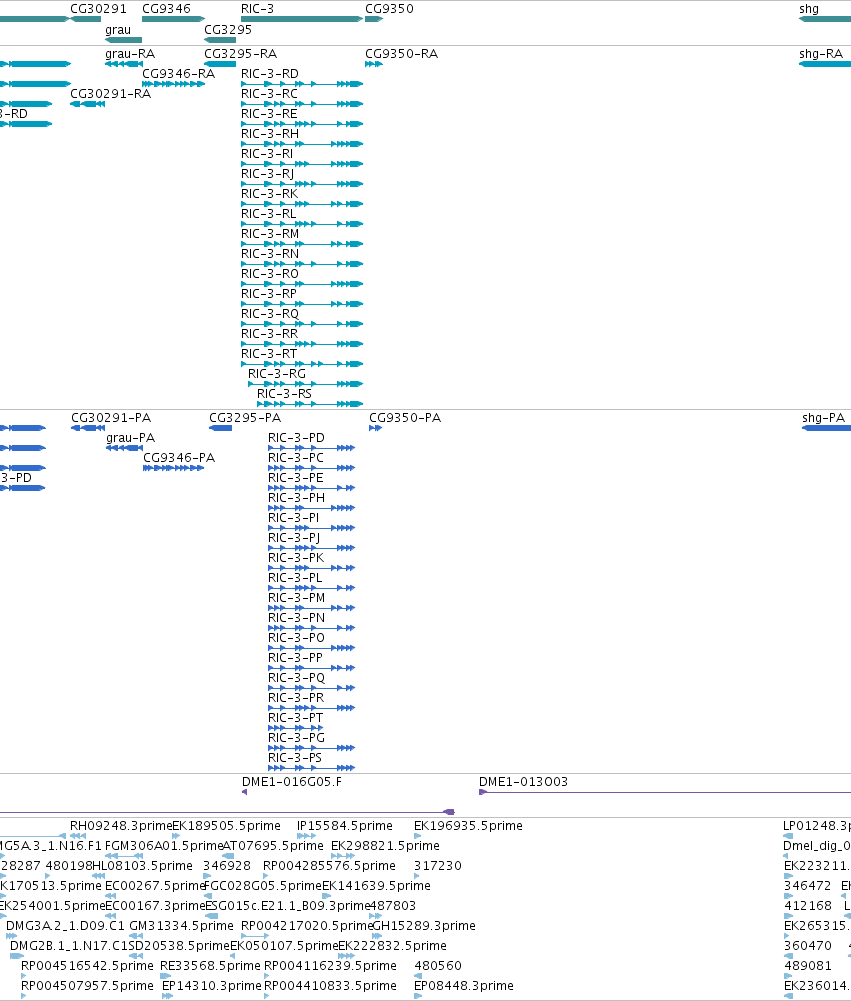Select transcript RIC-3-RL

302,224
